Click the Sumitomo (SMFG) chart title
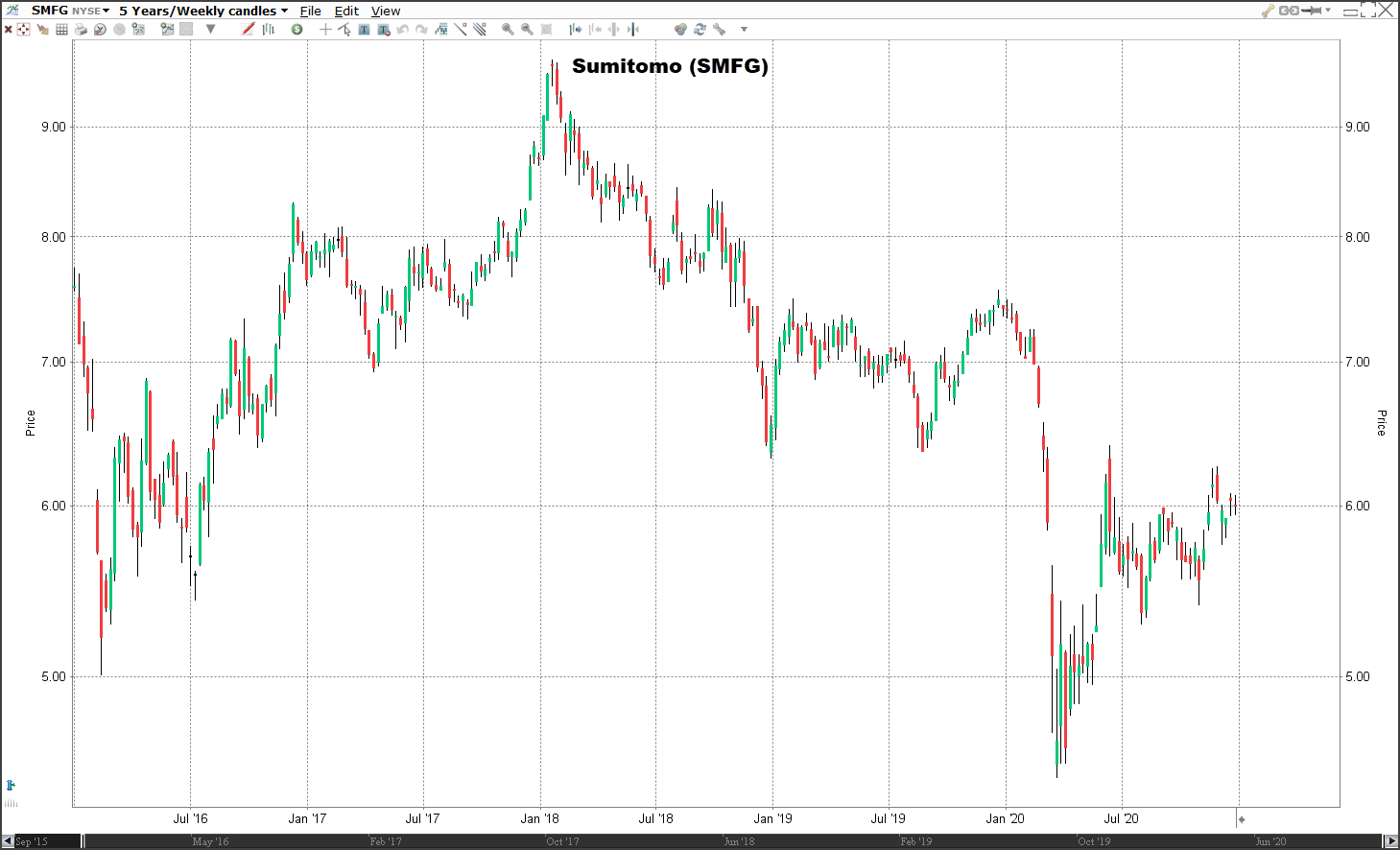The width and height of the screenshot is (1400, 850). (670, 66)
